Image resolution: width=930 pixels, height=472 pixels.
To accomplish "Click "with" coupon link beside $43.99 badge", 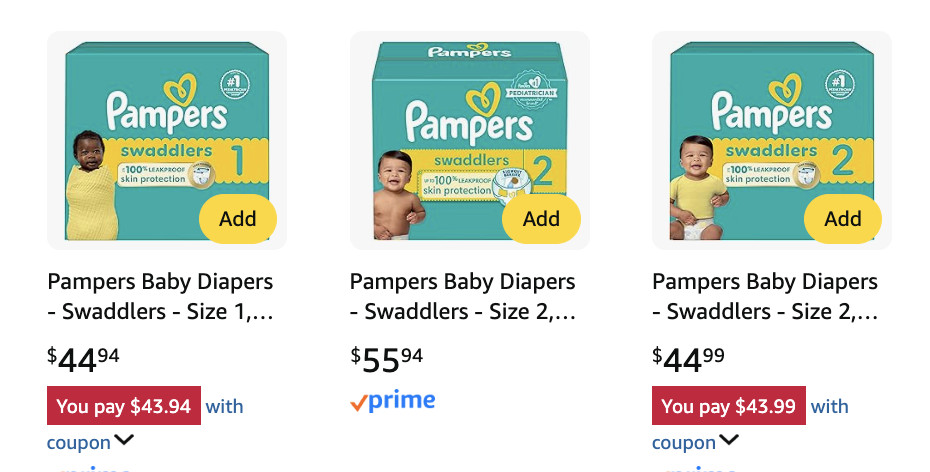I will [x=830, y=406].
